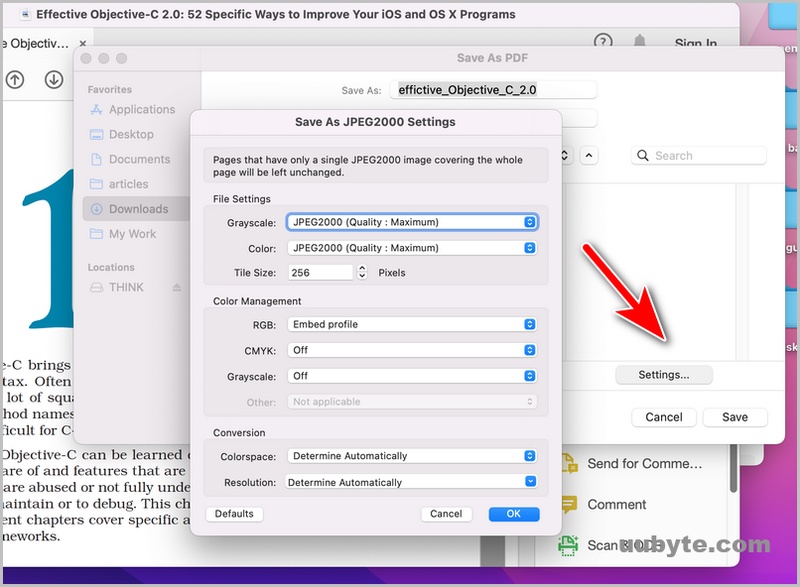Image resolution: width=800 pixels, height=587 pixels.
Task: Click the folder location popup arrows
Action: pos(564,156)
